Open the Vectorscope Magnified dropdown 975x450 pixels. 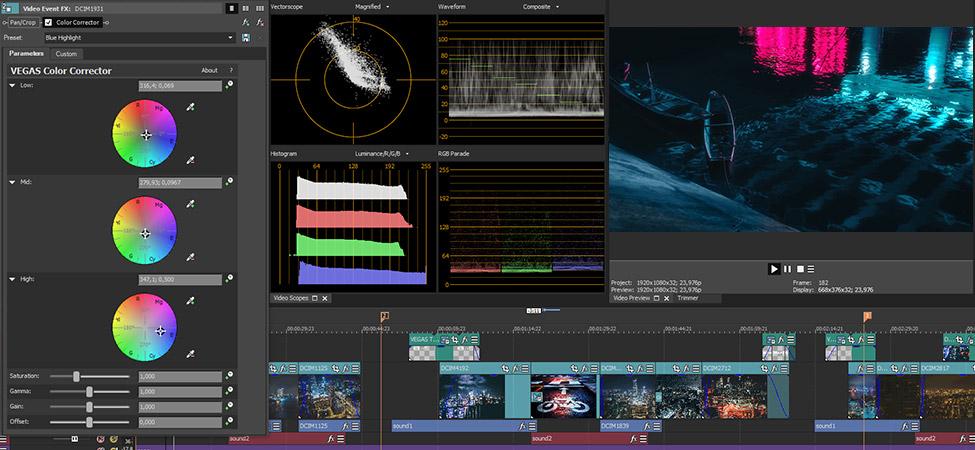pos(372,7)
